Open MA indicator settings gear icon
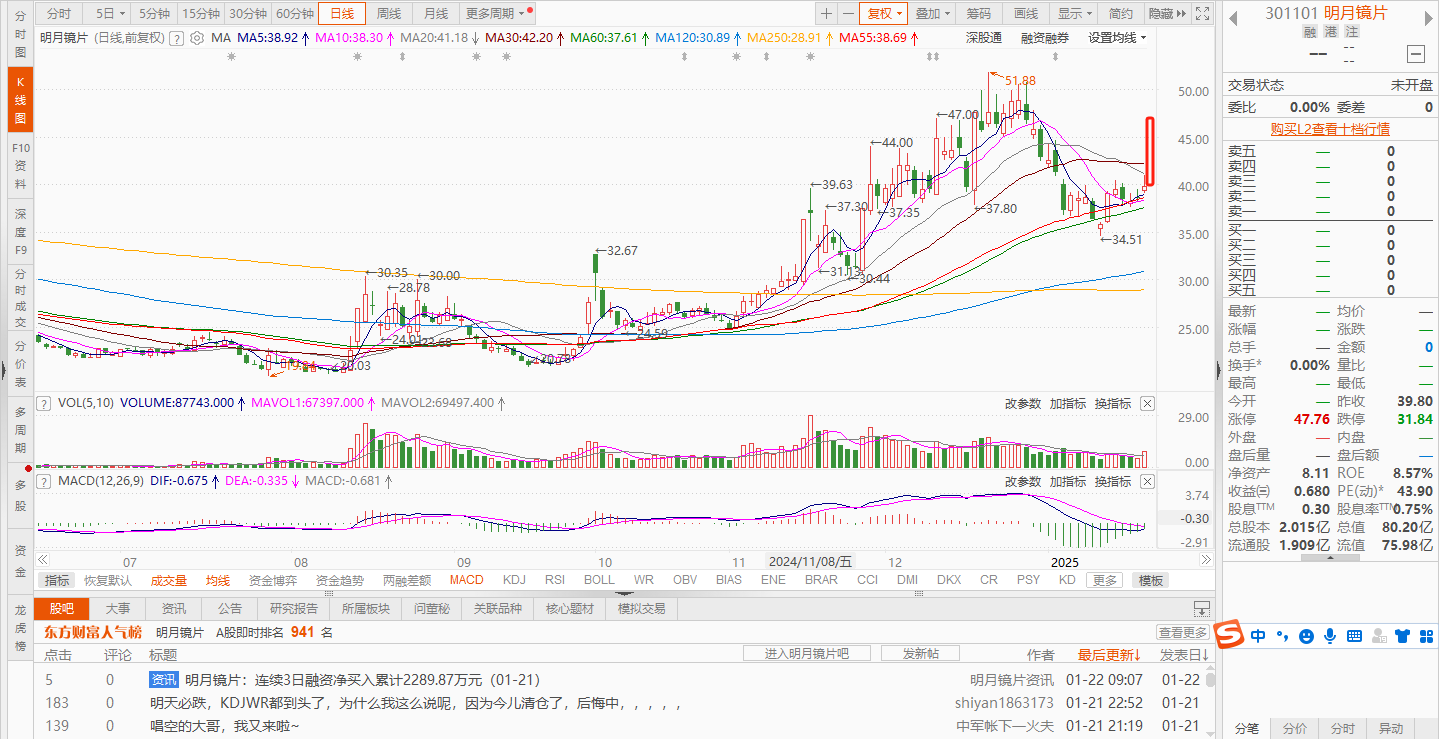The image size is (1439, 739). (x=197, y=38)
